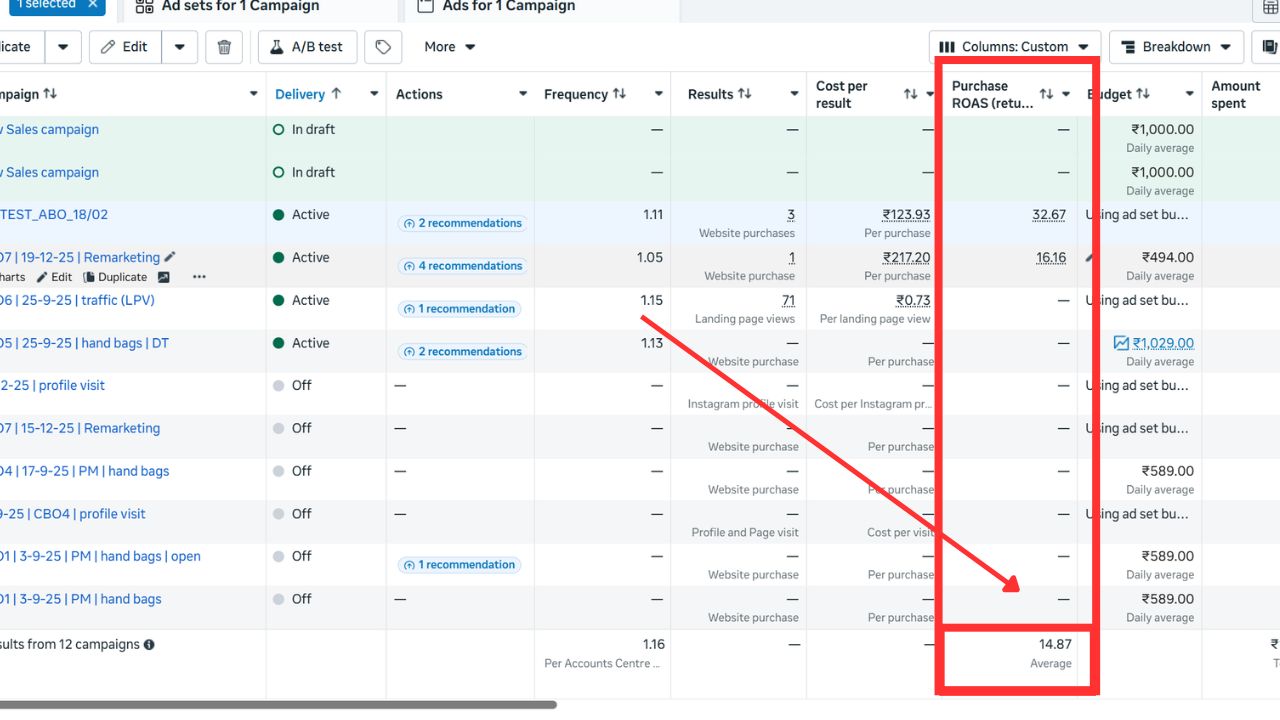
Task: View '1 recommendation' on the traffic (LPV) row
Action: 460,309
